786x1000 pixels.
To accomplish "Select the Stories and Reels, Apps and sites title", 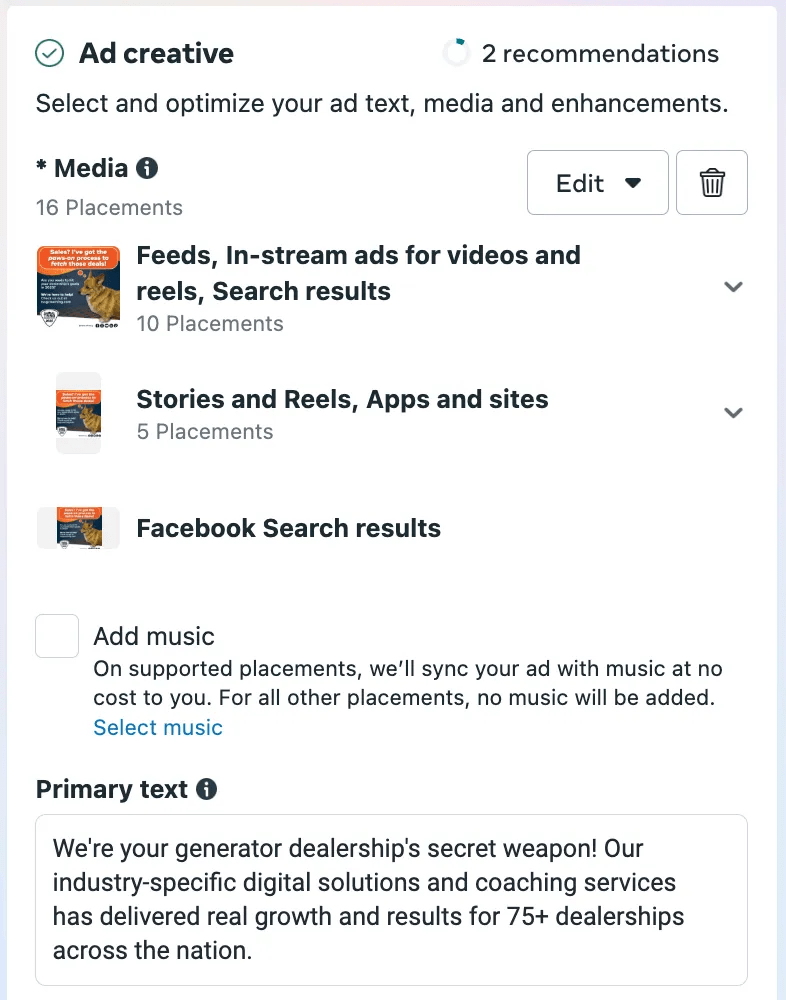I will [x=342, y=399].
